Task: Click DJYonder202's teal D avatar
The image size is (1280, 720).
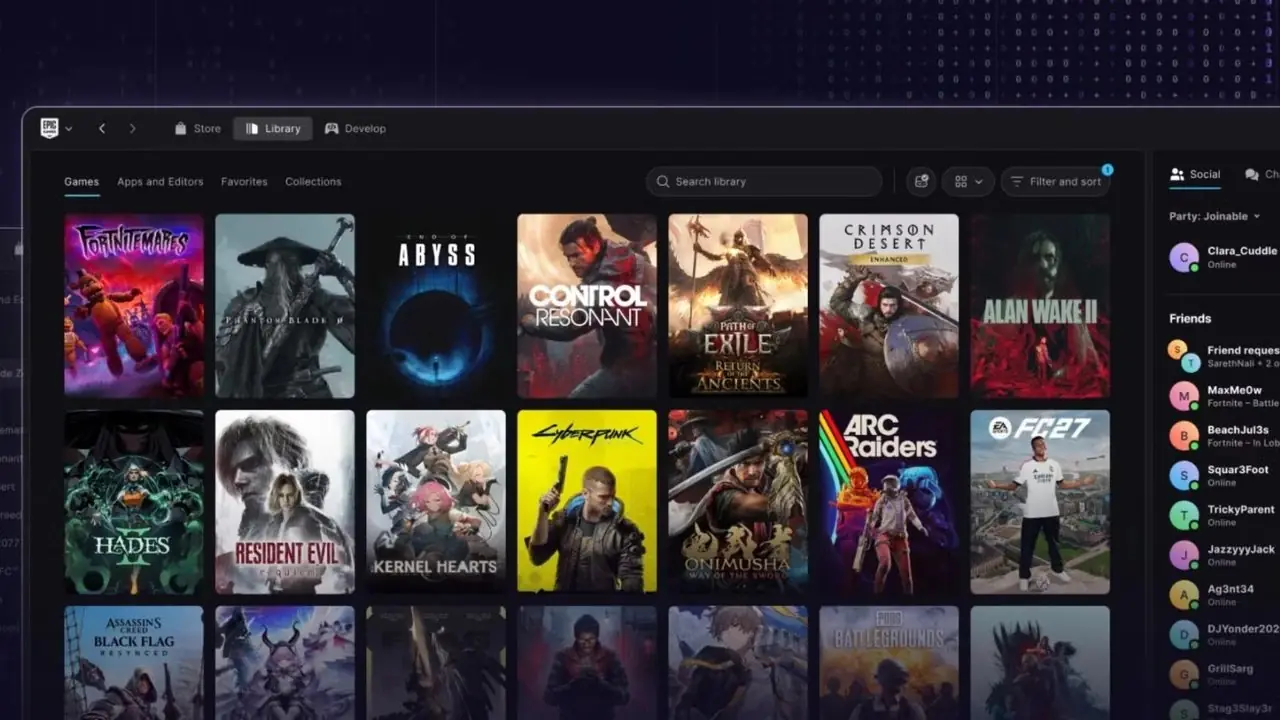Action: pyautogui.click(x=1184, y=635)
